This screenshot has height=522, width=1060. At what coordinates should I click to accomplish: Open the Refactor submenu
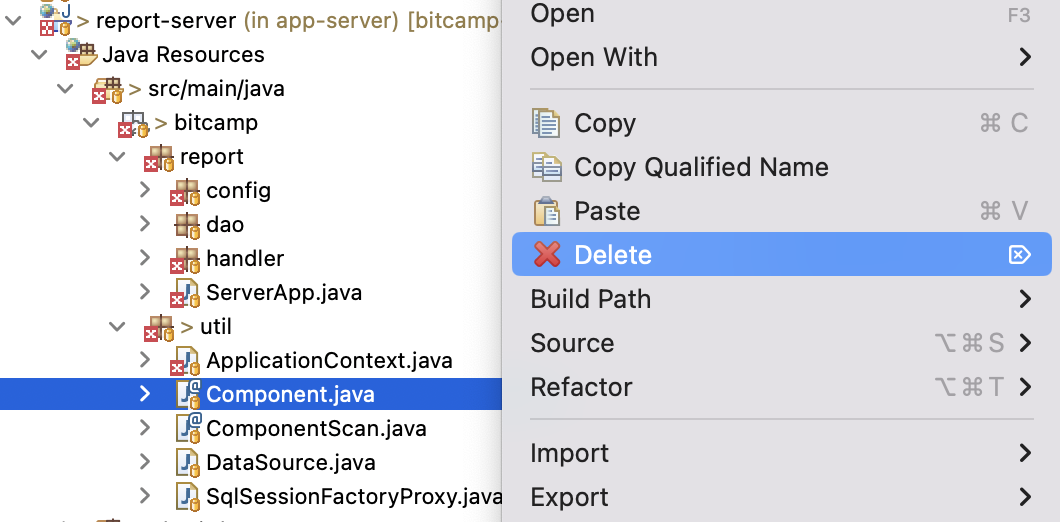click(x=781, y=387)
